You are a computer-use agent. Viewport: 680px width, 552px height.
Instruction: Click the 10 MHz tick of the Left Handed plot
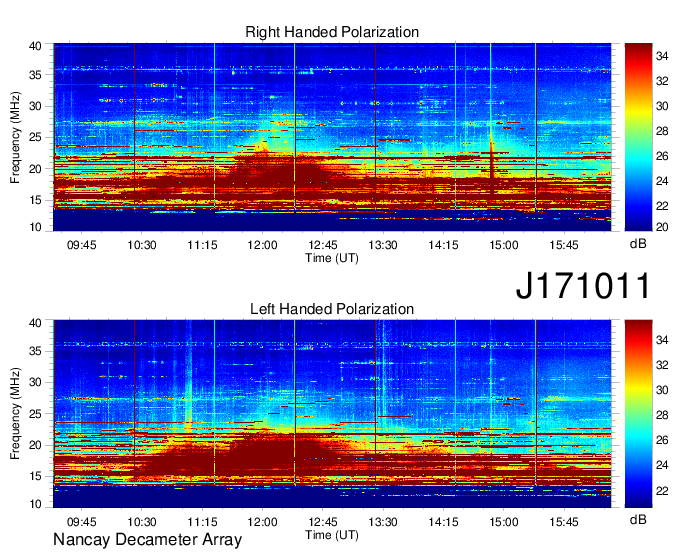click(x=35, y=504)
